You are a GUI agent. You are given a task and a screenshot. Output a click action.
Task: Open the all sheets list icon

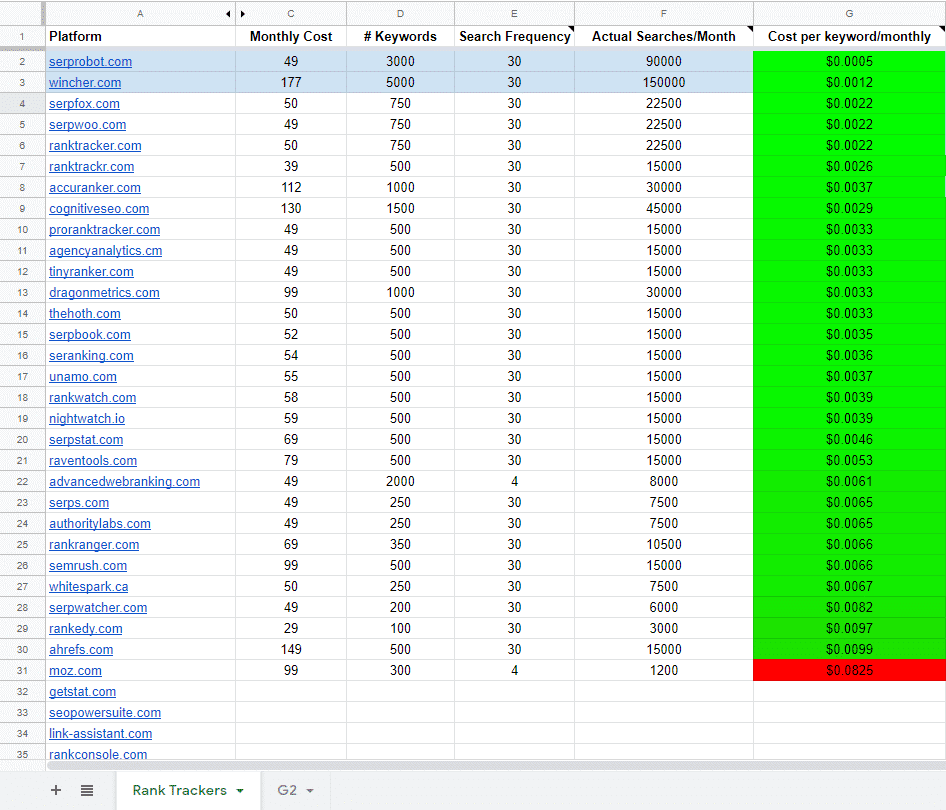pyautogui.click(x=87, y=790)
